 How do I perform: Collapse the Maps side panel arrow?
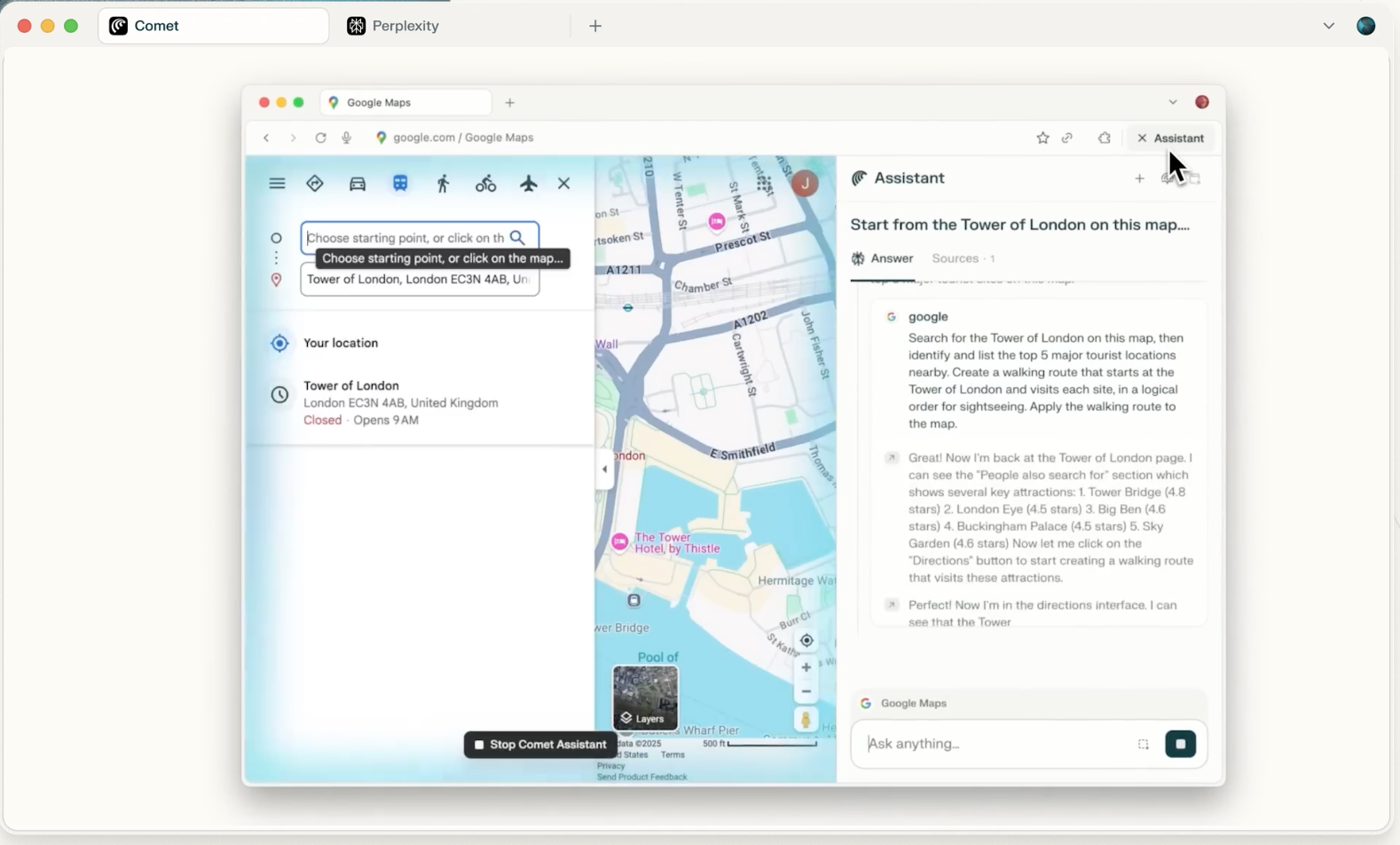pos(605,470)
